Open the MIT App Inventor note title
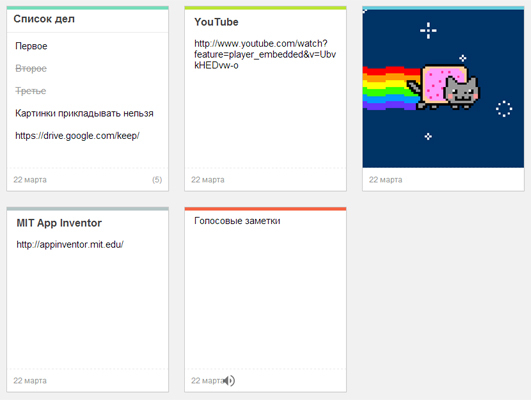This screenshot has width=531, height=400. pos(59,223)
